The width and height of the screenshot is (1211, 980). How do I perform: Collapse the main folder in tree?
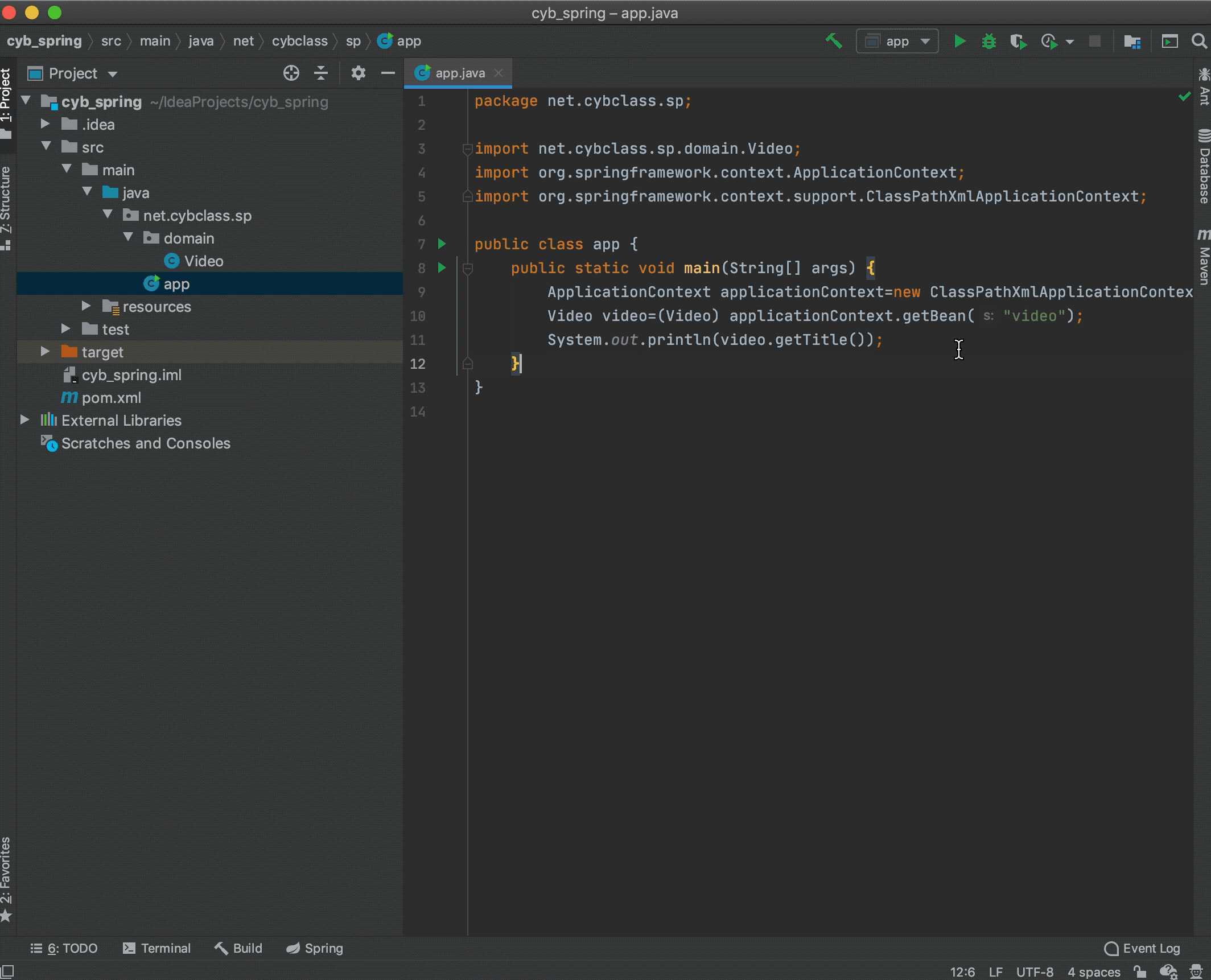point(67,169)
